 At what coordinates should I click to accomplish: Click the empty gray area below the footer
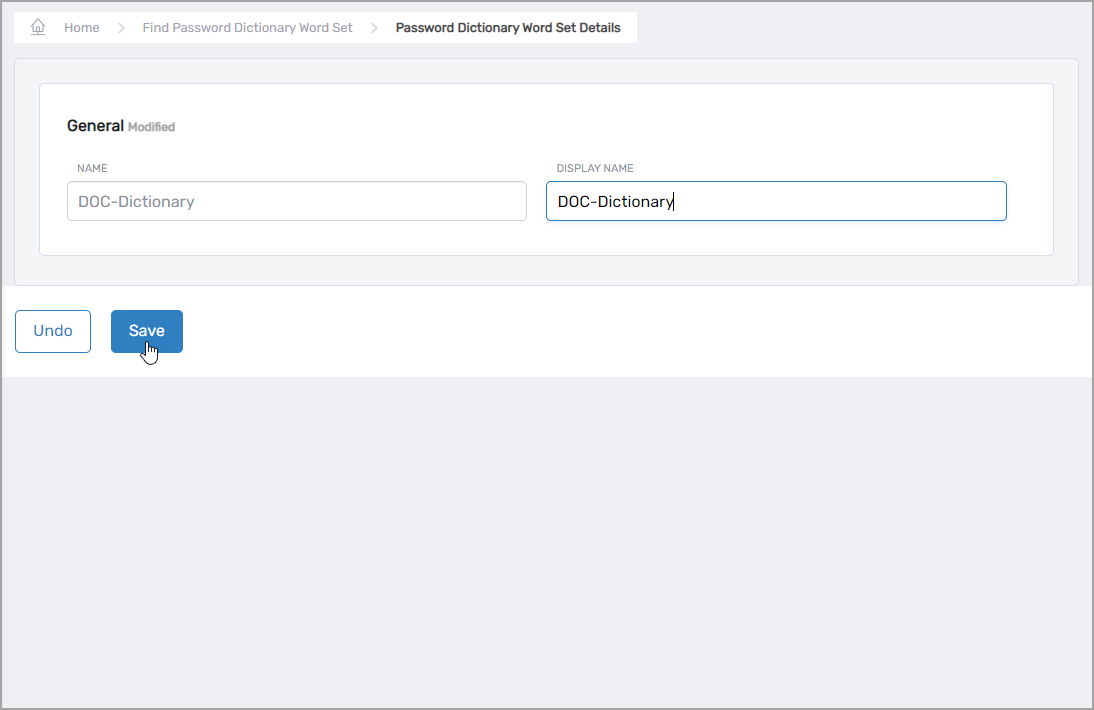(x=547, y=540)
